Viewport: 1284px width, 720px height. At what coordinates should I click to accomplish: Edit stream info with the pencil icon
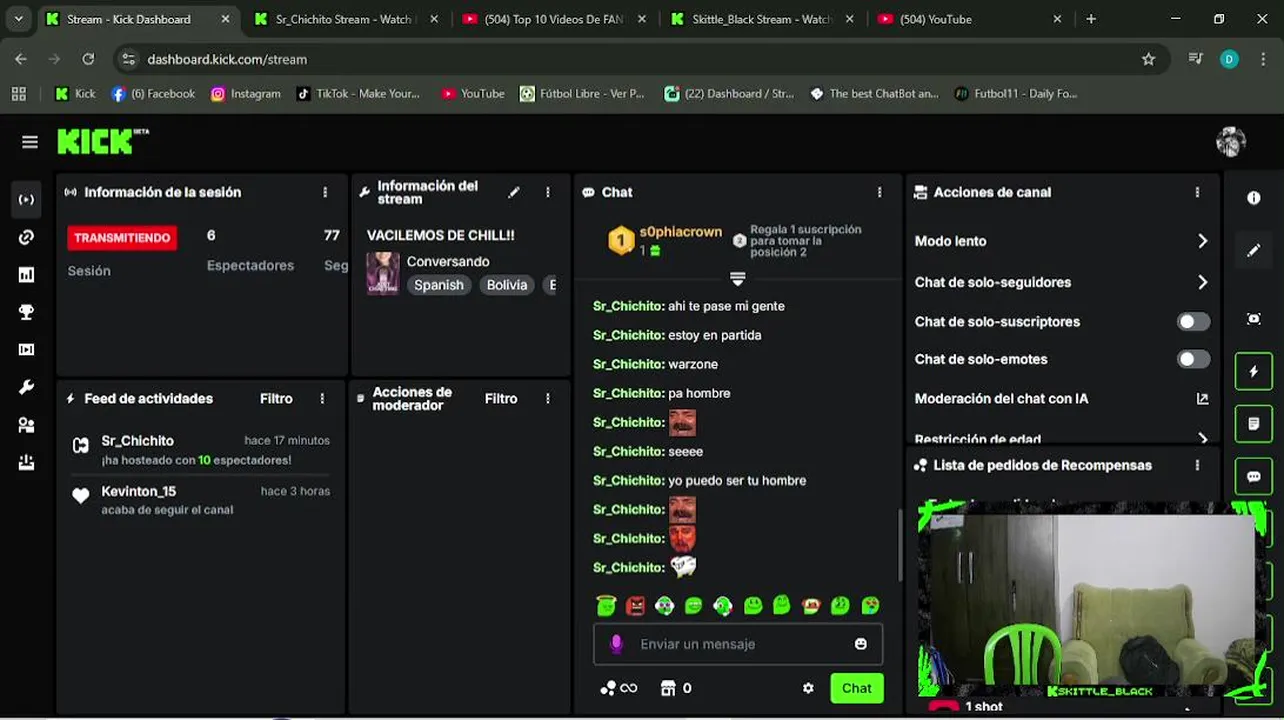click(514, 192)
